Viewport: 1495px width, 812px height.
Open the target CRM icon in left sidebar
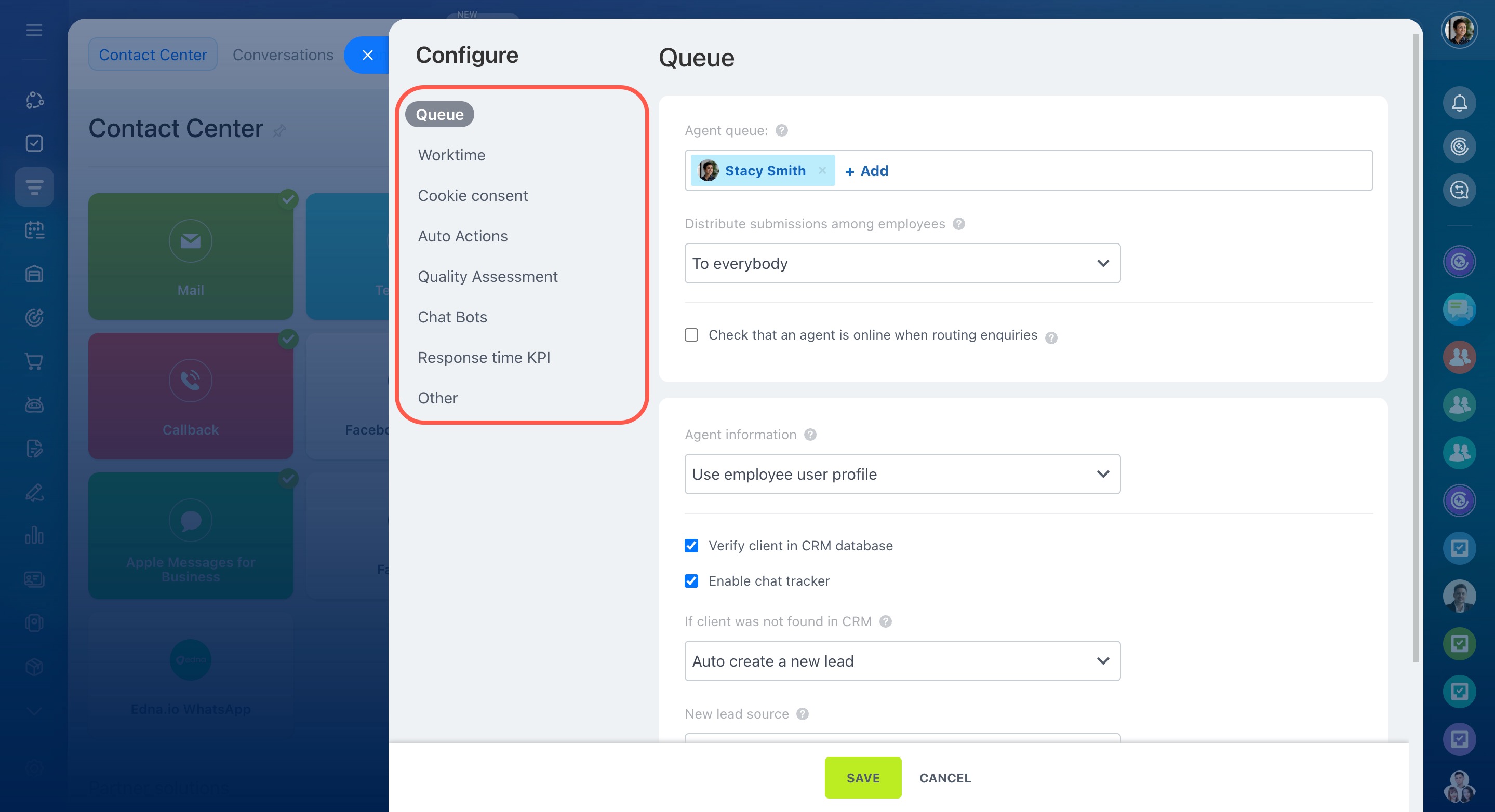click(x=34, y=317)
